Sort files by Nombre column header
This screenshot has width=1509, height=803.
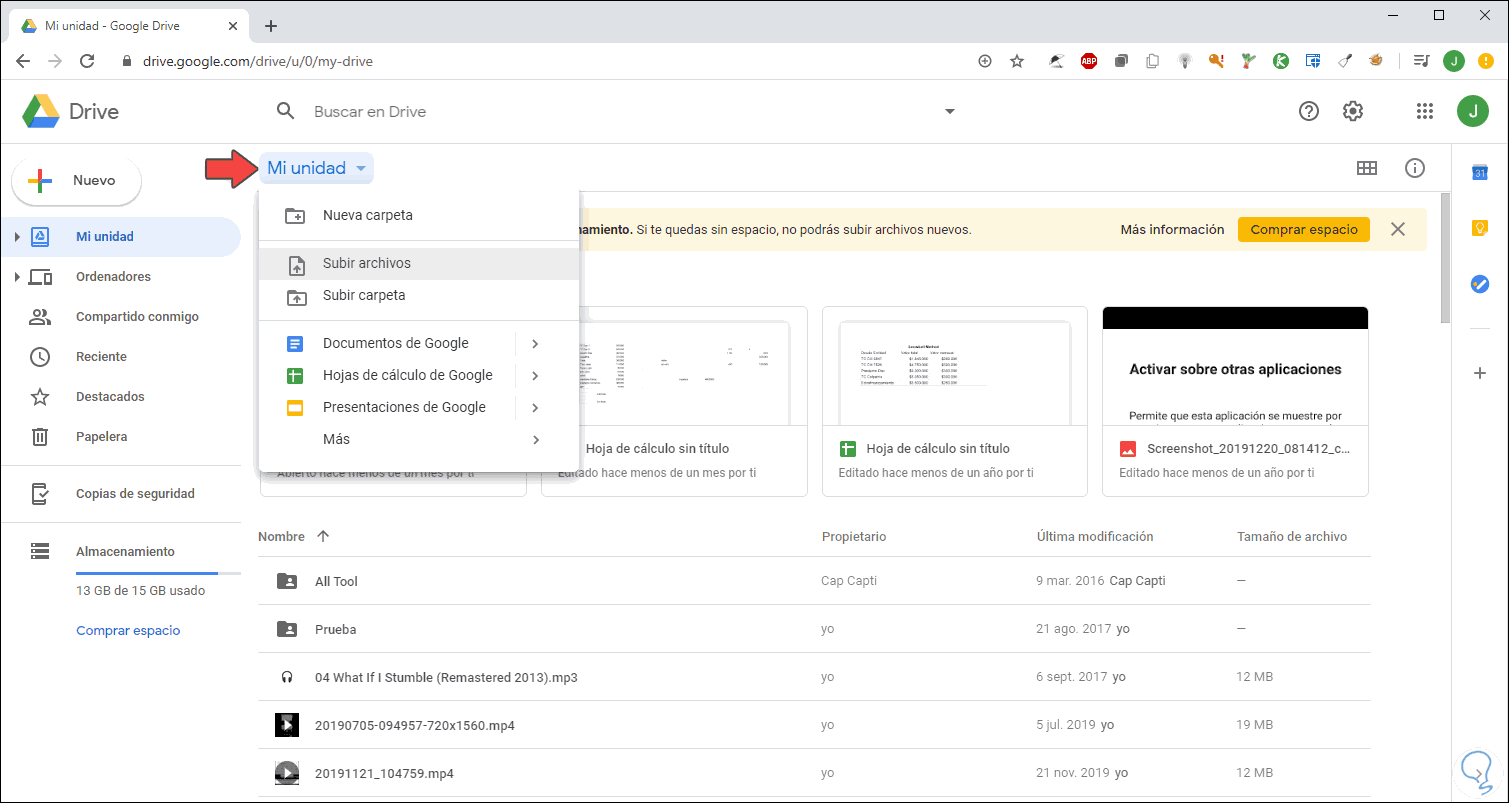[x=281, y=536]
